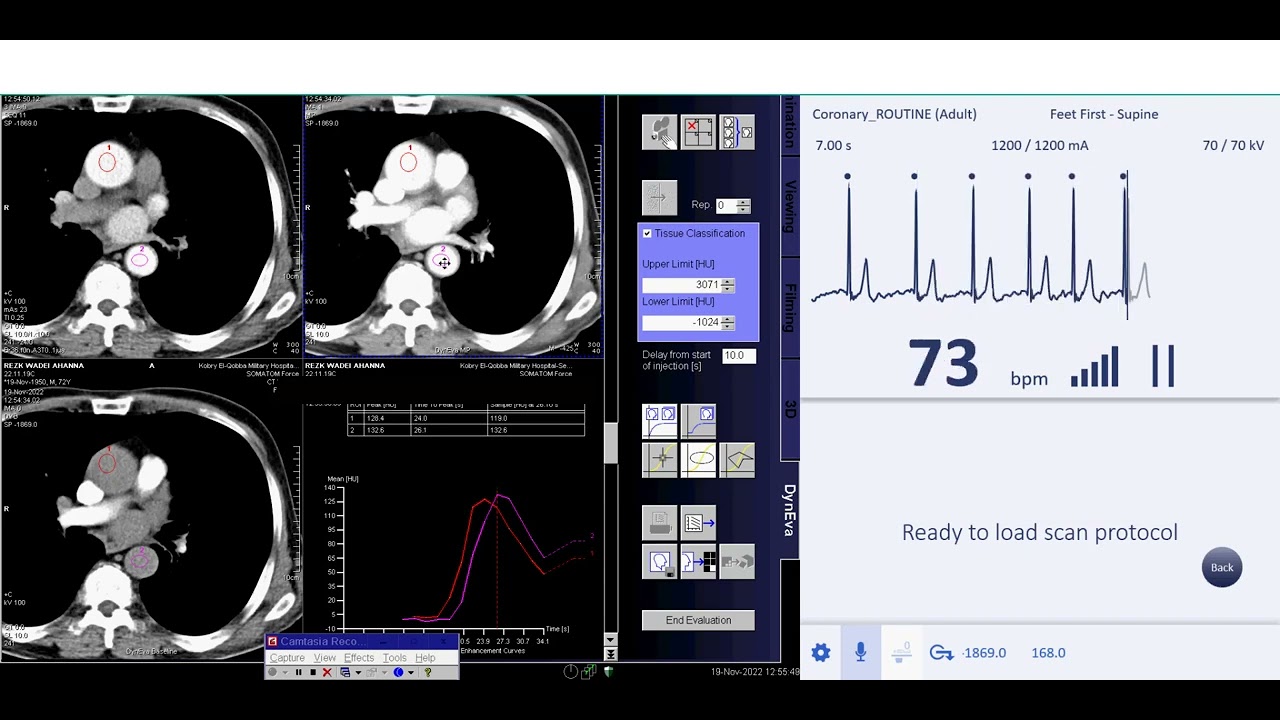Open Camtasia View menu
This screenshot has height=720, width=1280.
coord(325,658)
